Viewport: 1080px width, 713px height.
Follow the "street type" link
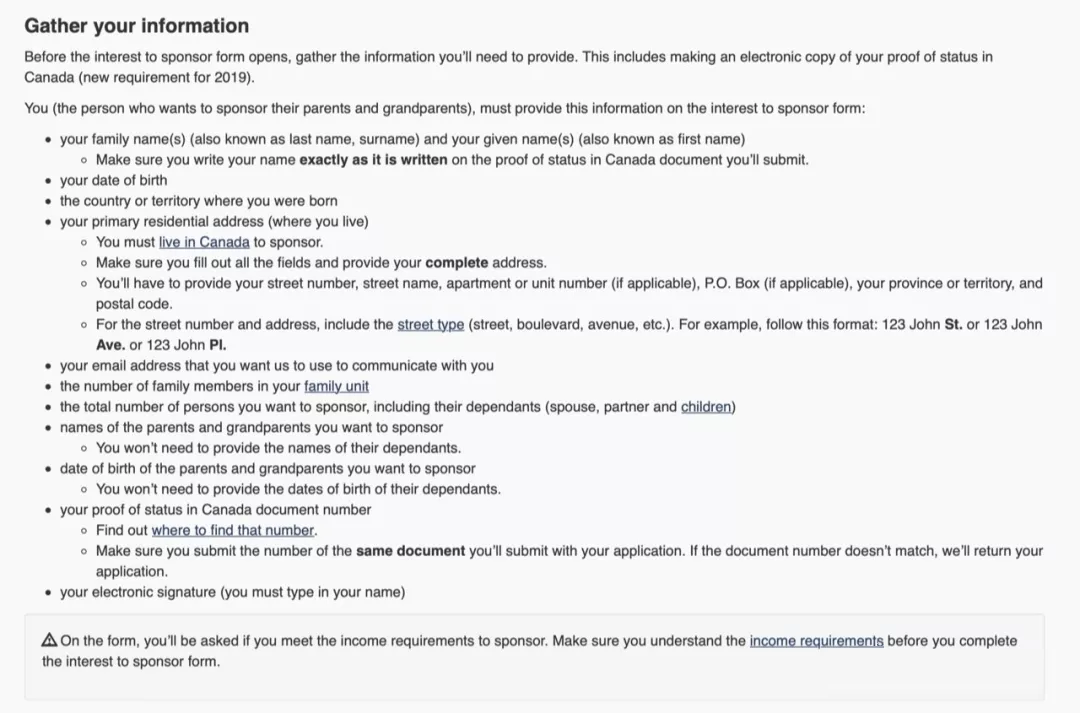point(430,324)
